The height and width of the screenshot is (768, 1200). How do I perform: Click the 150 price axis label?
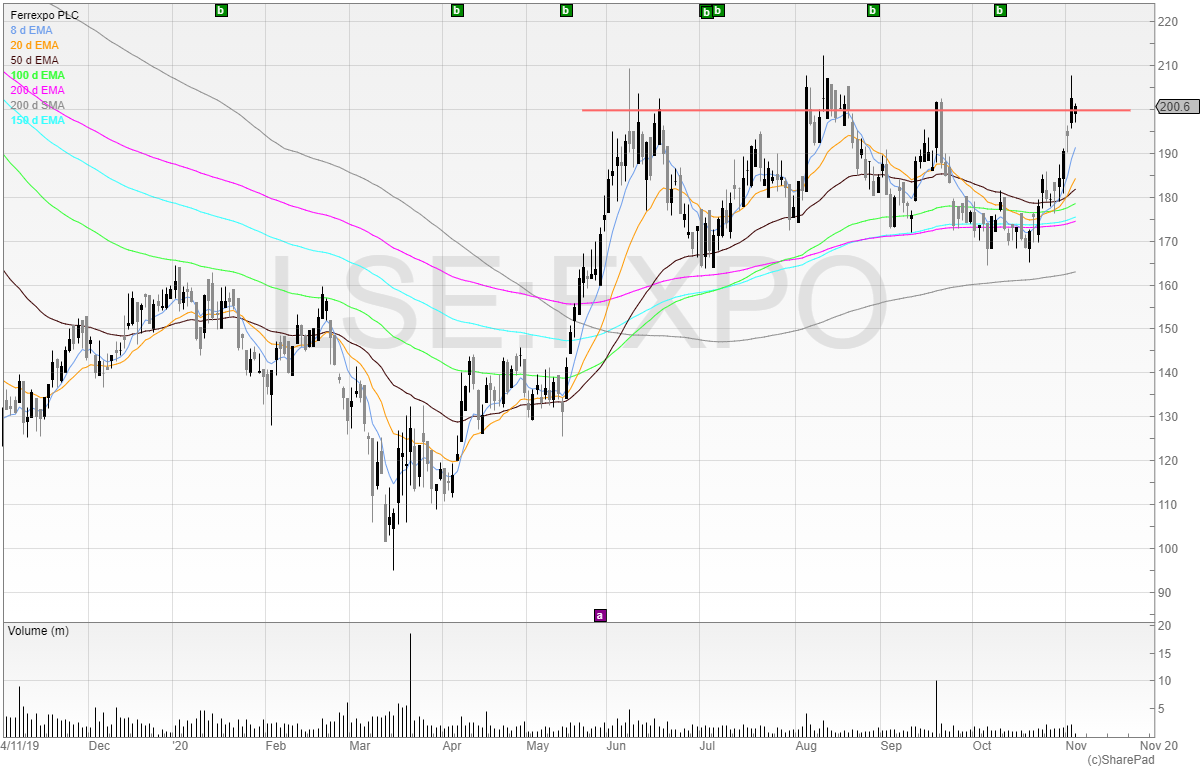point(1167,329)
